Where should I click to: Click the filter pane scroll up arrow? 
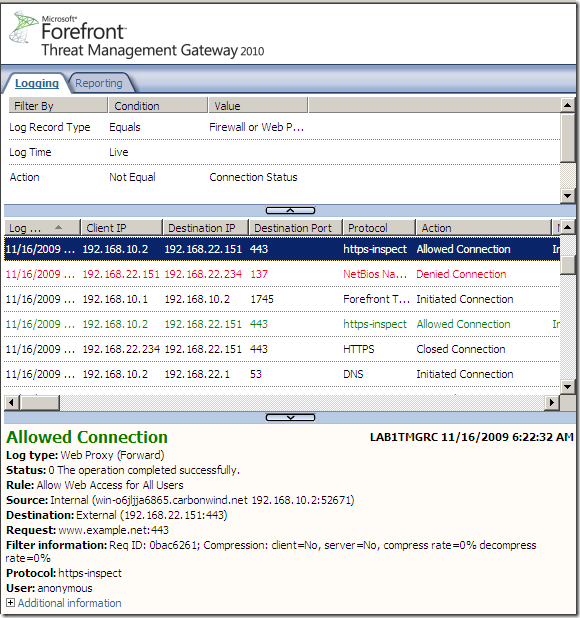click(x=567, y=105)
